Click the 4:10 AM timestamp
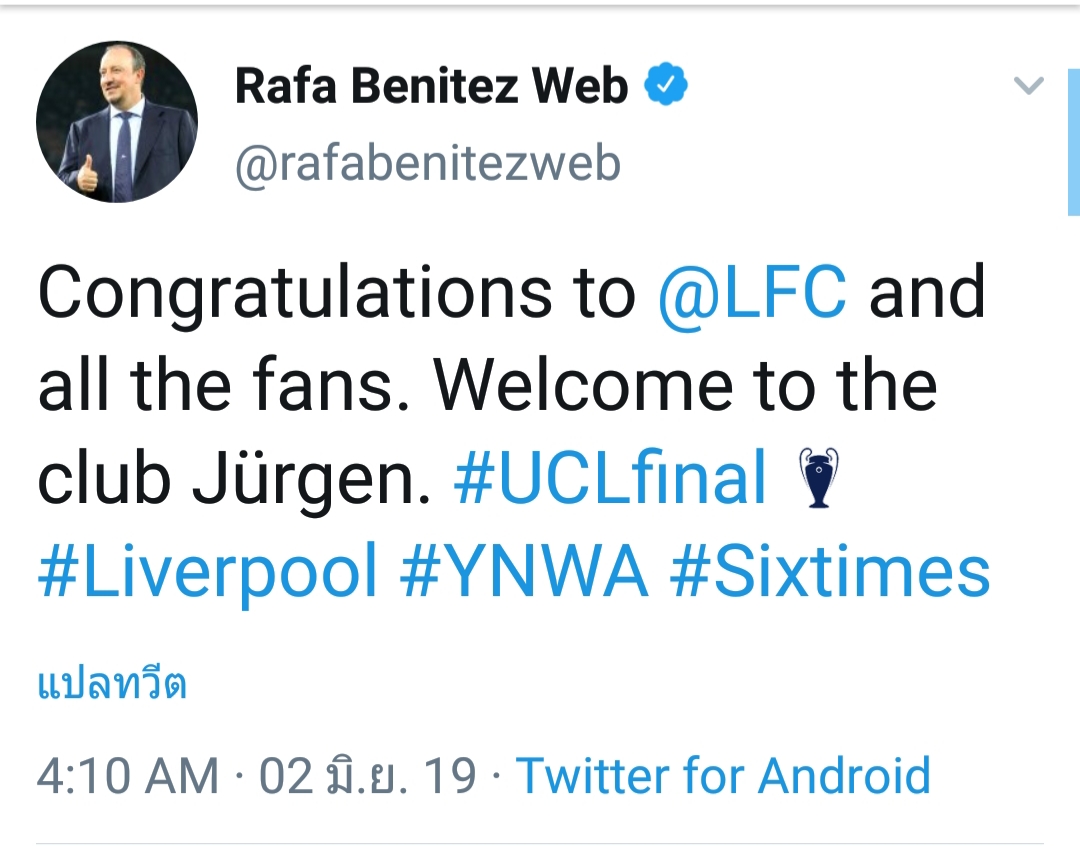1080x846 pixels. 128,776
